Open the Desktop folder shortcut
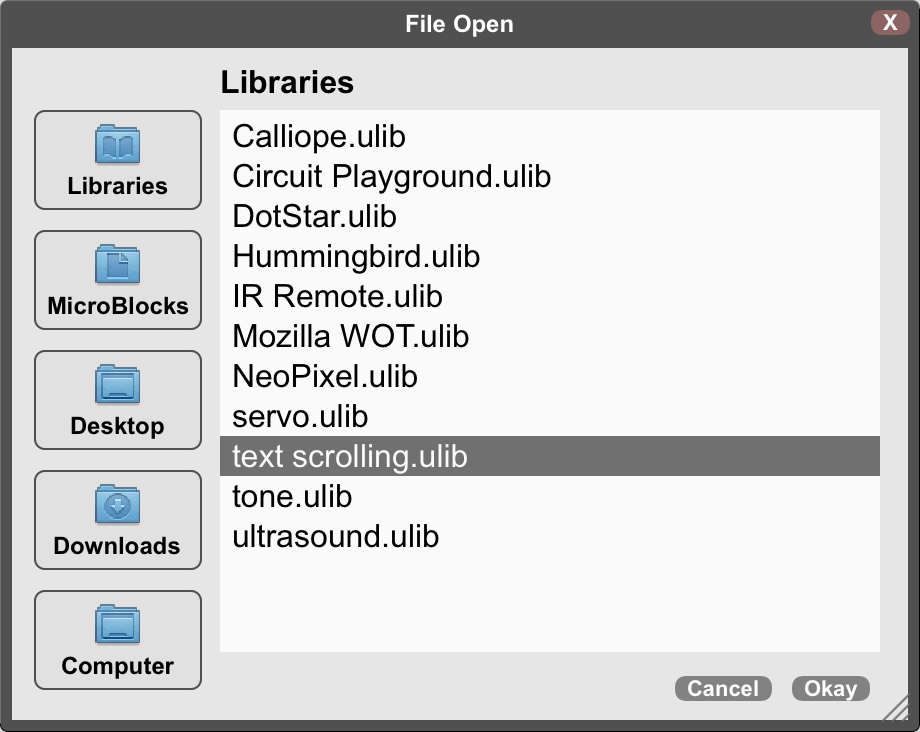Screen dimensions: 920x732 coord(118,400)
